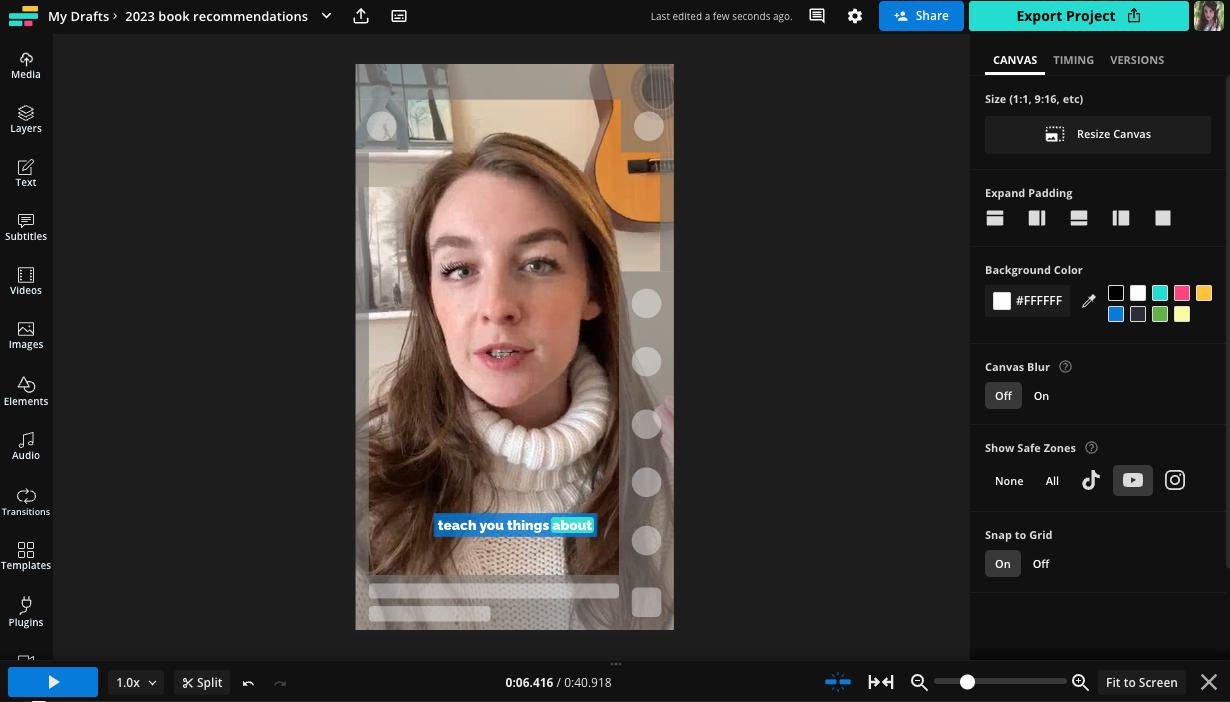The image size is (1230, 702).
Task: Set safe zones to None
Action: [x=1009, y=481]
